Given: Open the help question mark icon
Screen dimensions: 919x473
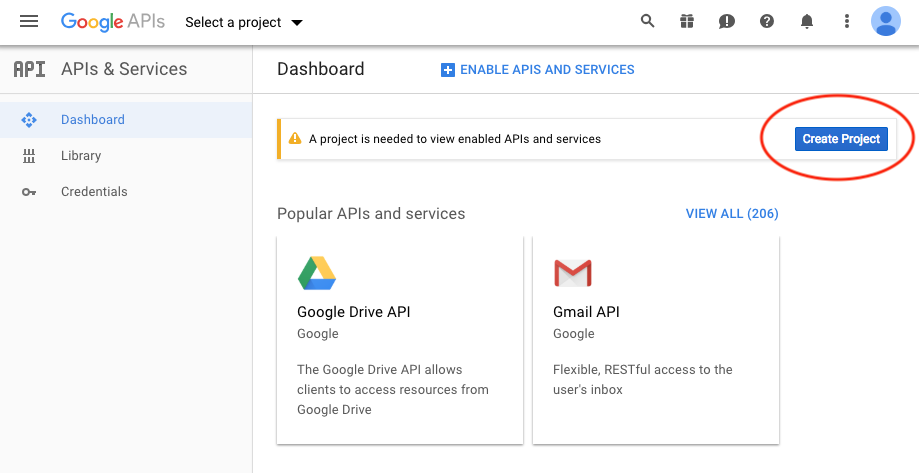Looking at the screenshot, I should [767, 21].
